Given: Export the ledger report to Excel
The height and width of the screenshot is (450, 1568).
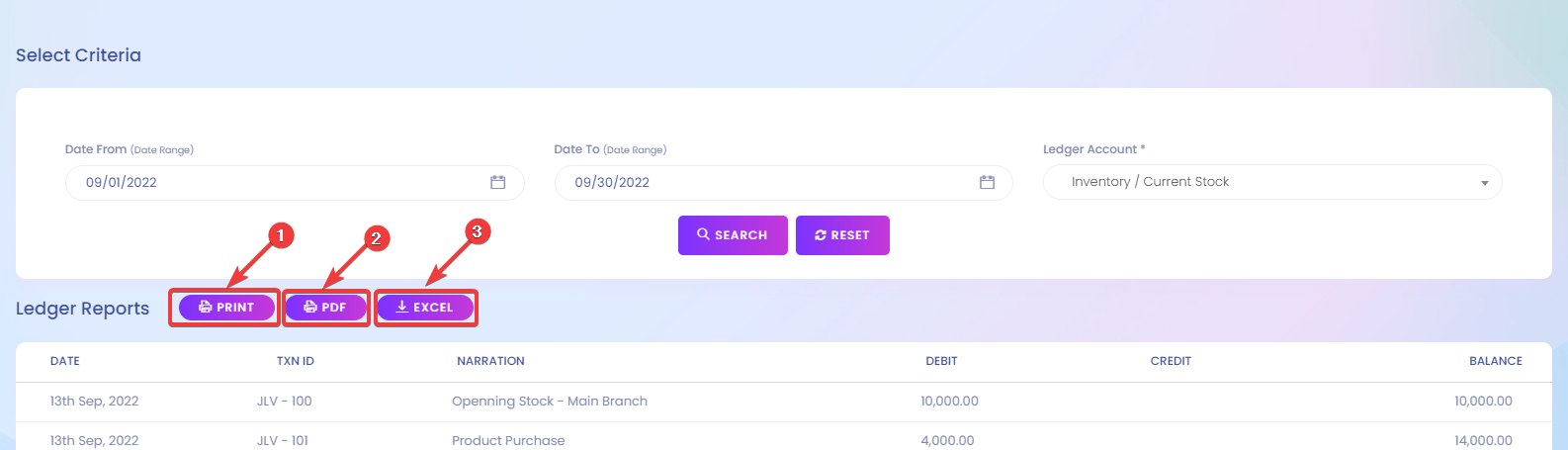Looking at the screenshot, I should coord(425,308).
